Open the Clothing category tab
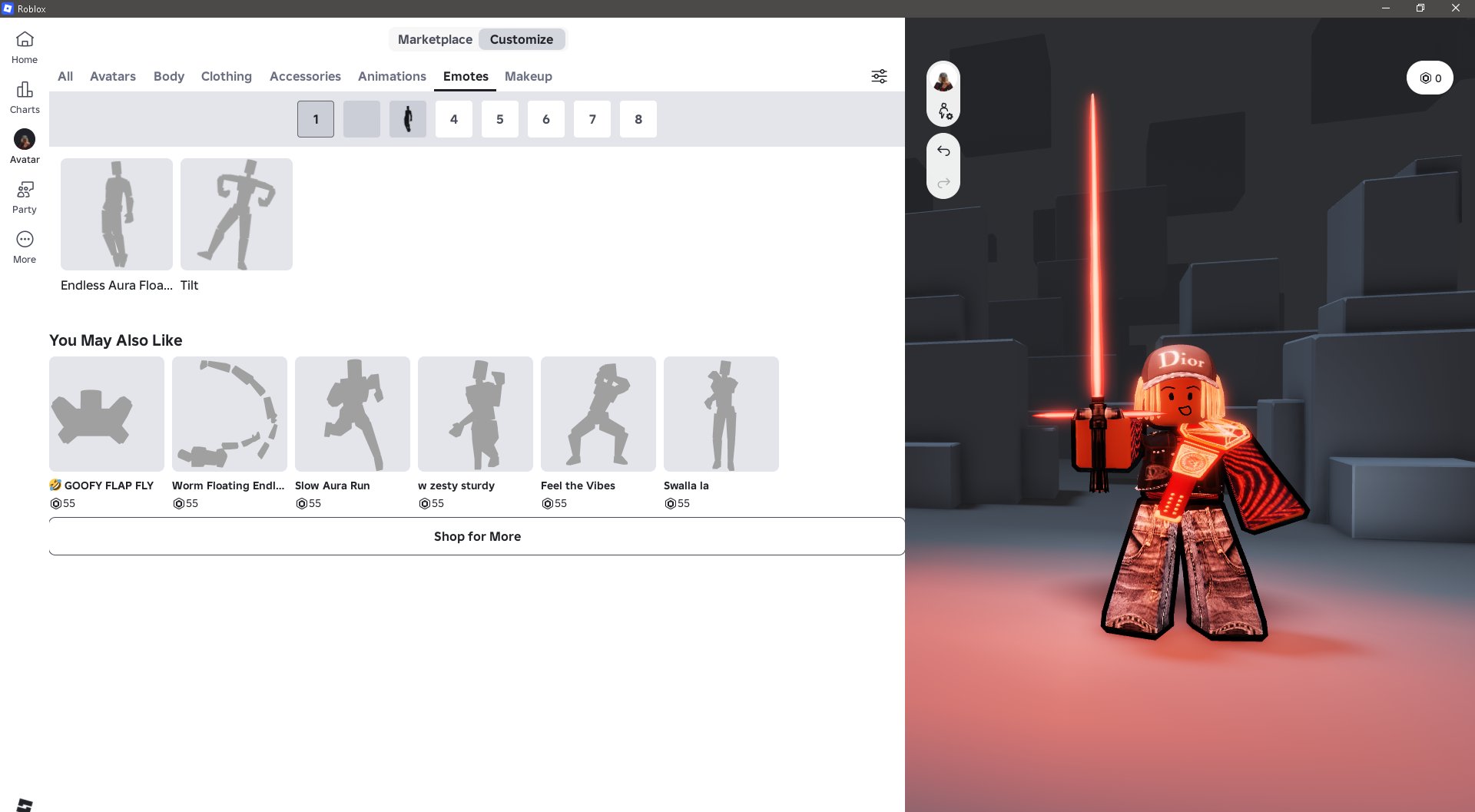Image resolution: width=1475 pixels, height=812 pixels. [x=227, y=76]
